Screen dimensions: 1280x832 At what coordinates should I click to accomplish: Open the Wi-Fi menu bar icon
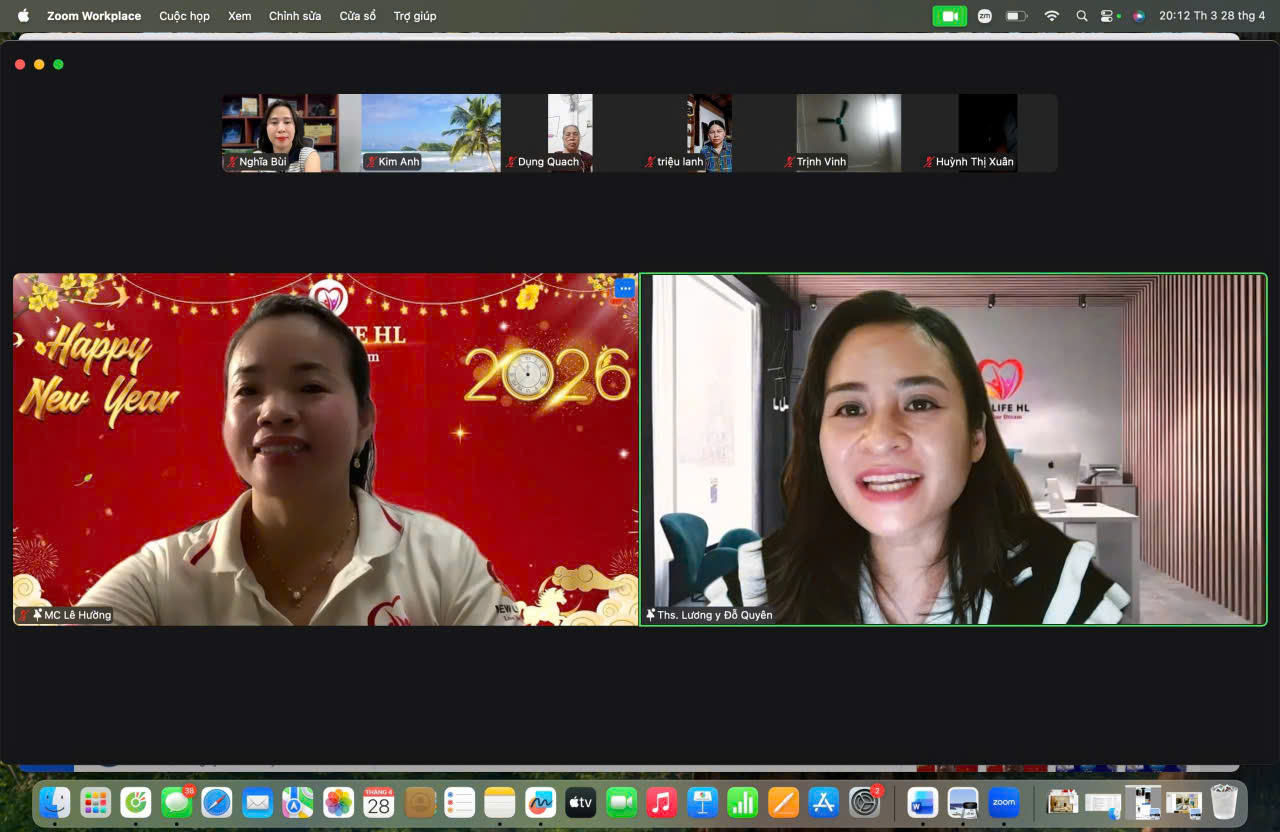(1051, 16)
